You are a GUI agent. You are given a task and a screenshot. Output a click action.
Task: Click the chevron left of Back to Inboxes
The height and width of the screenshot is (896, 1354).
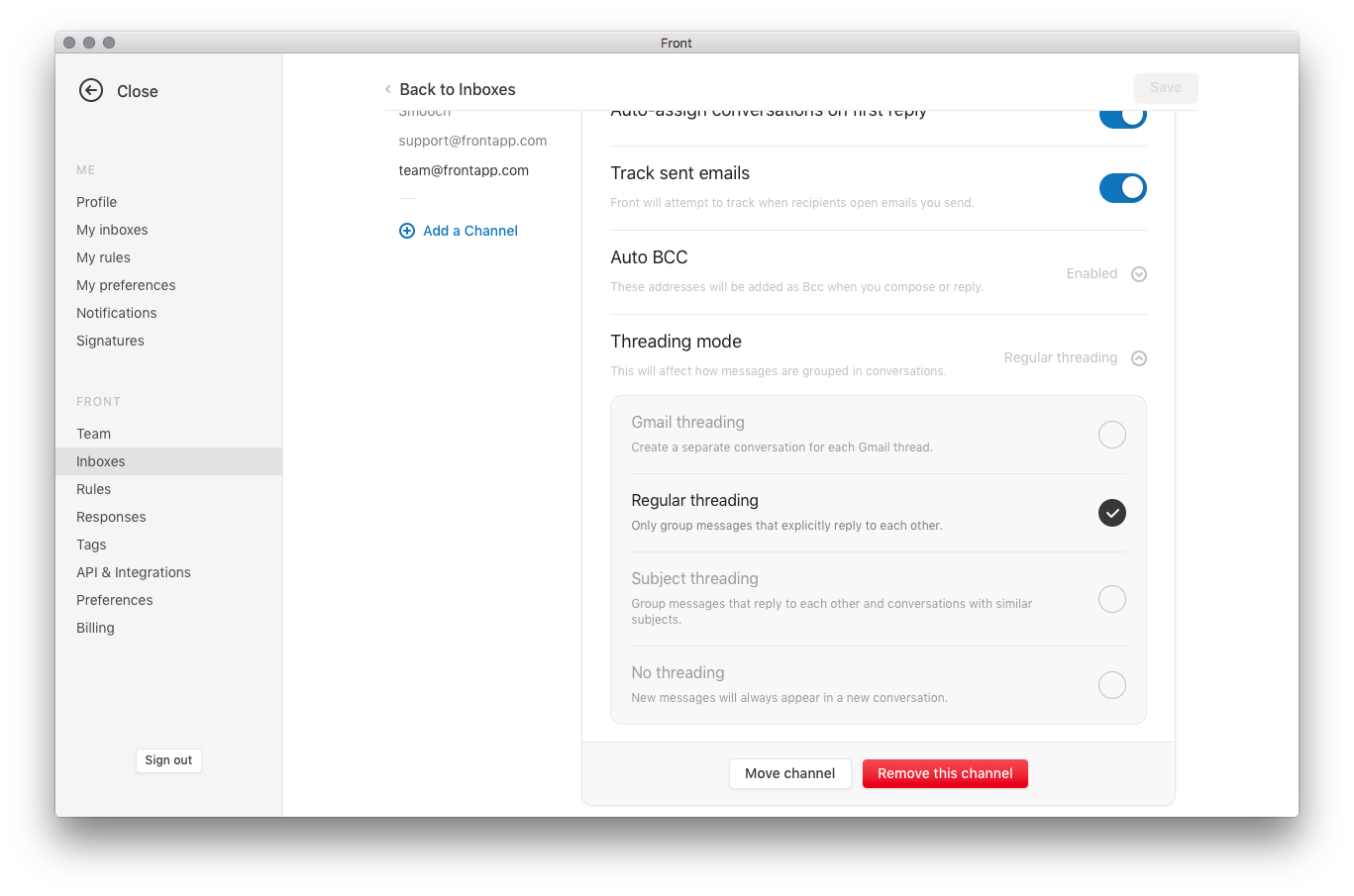(386, 89)
